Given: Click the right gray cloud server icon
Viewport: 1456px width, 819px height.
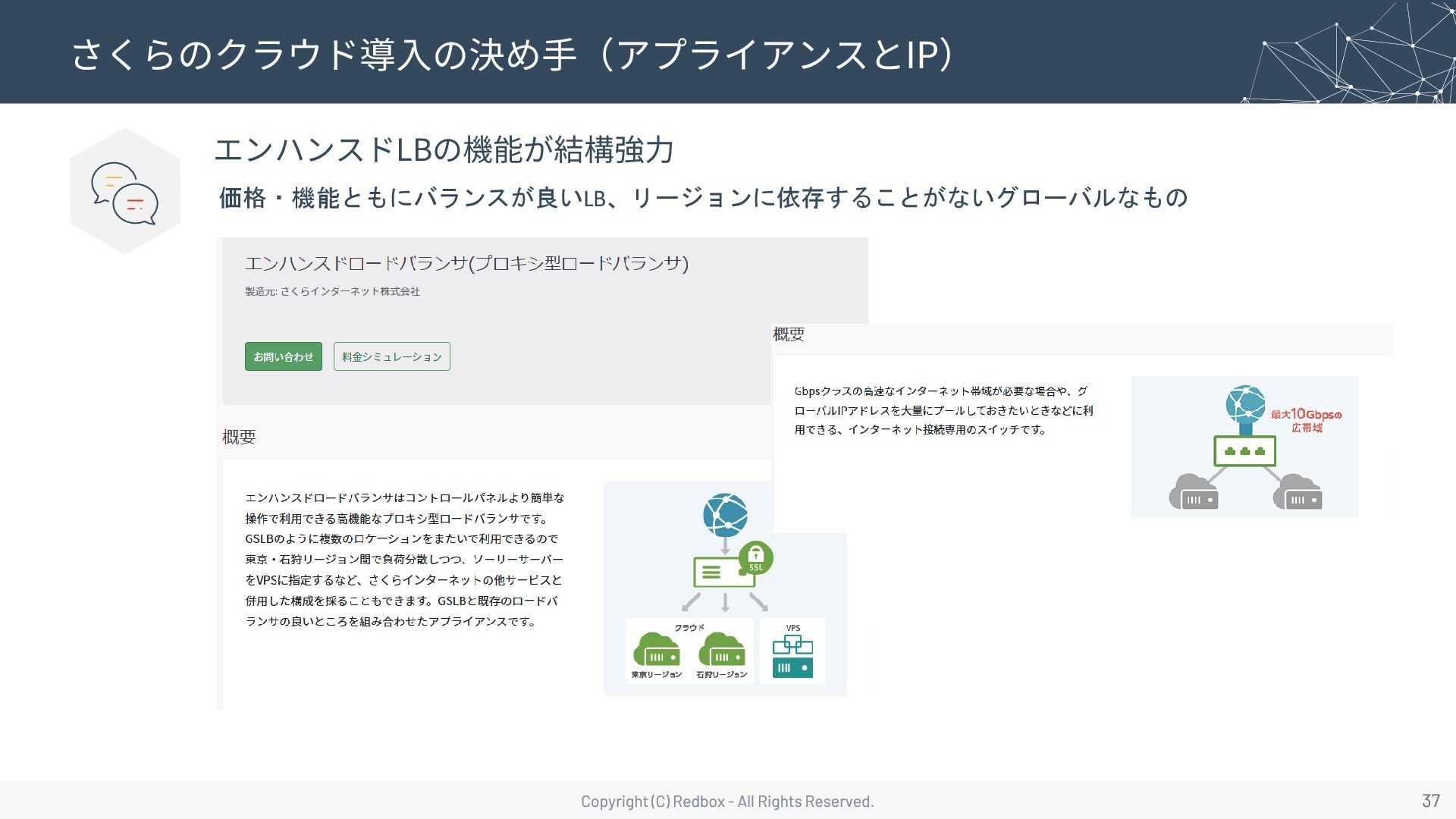Looking at the screenshot, I should (x=1298, y=491).
